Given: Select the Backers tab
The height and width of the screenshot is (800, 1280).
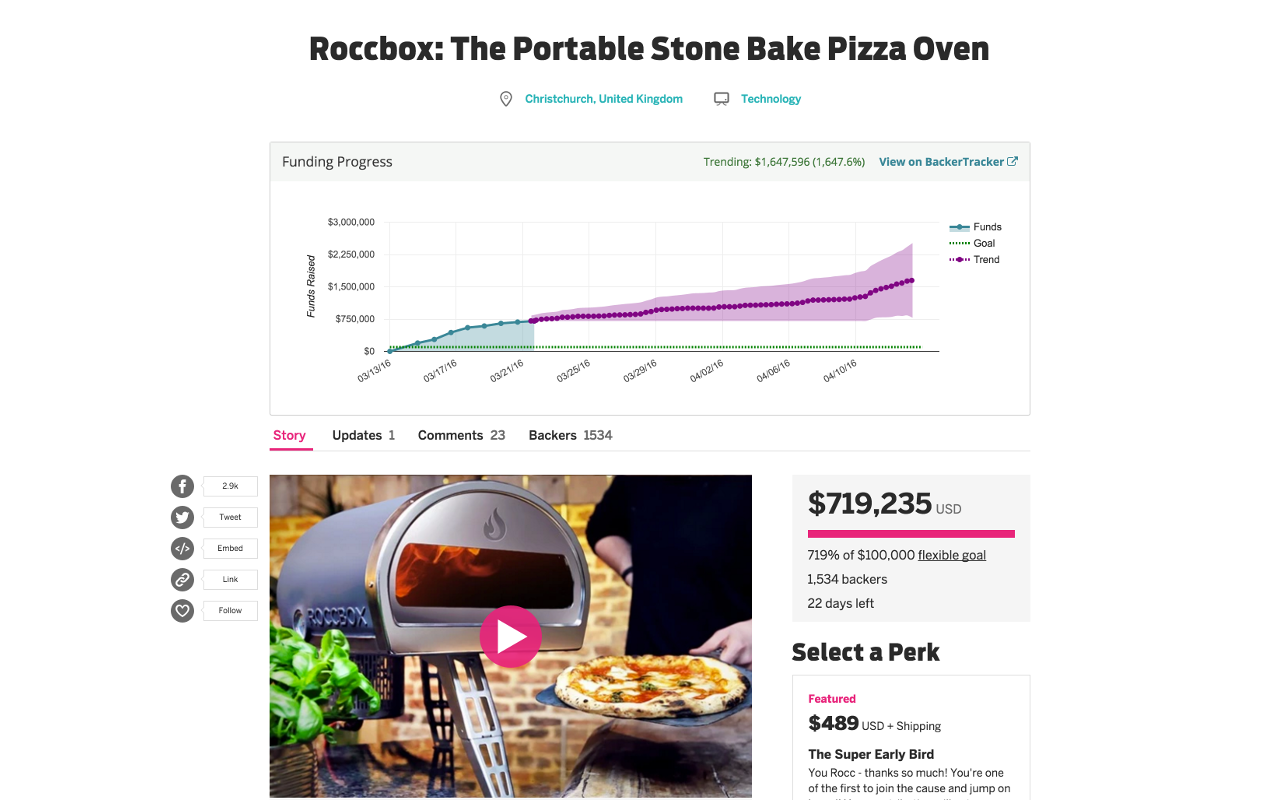Looking at the screenshot, I should pyautogui.click(x=570, y=435).
